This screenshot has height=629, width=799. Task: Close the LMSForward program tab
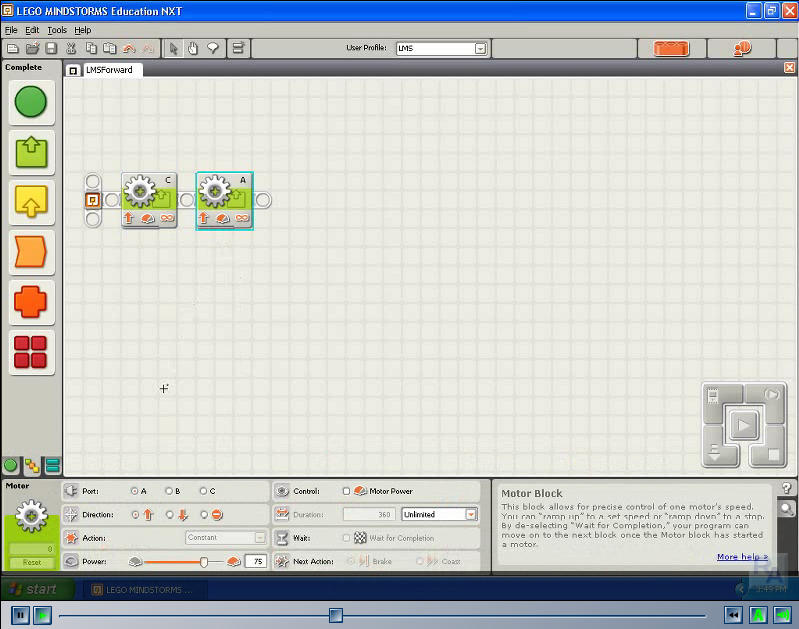(x=789, y=67)
